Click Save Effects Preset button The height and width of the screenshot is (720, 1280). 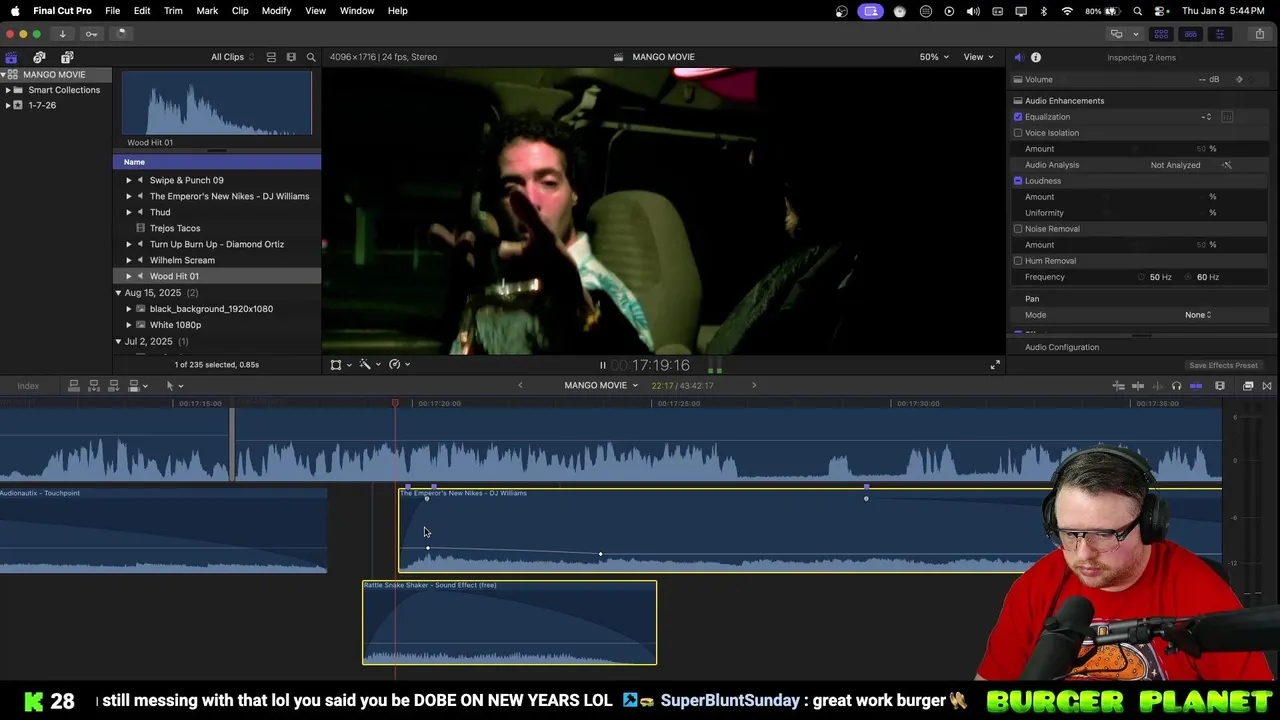pos(1223,366)
